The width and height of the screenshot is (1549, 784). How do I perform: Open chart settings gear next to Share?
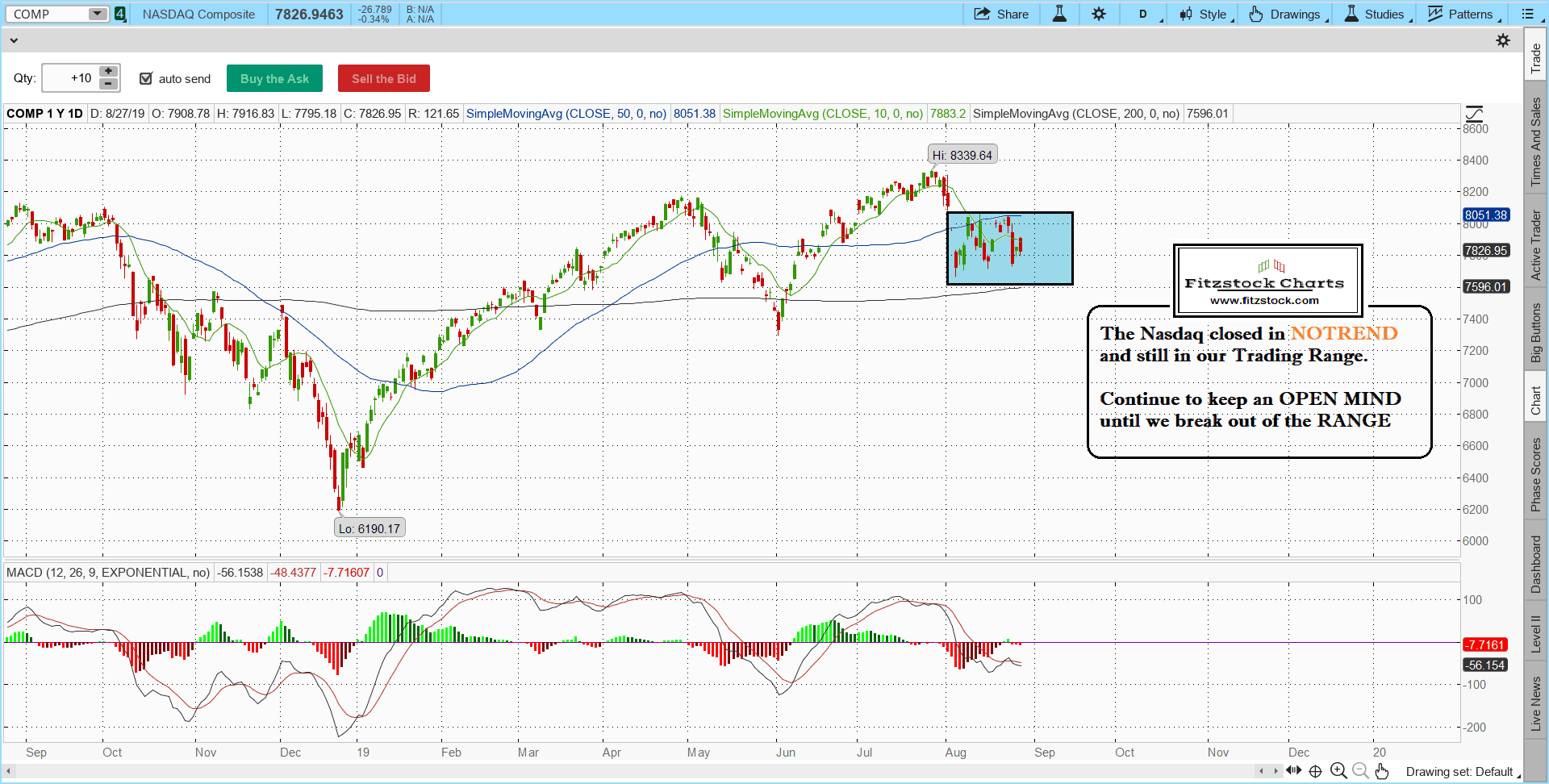click(1099, 14)
